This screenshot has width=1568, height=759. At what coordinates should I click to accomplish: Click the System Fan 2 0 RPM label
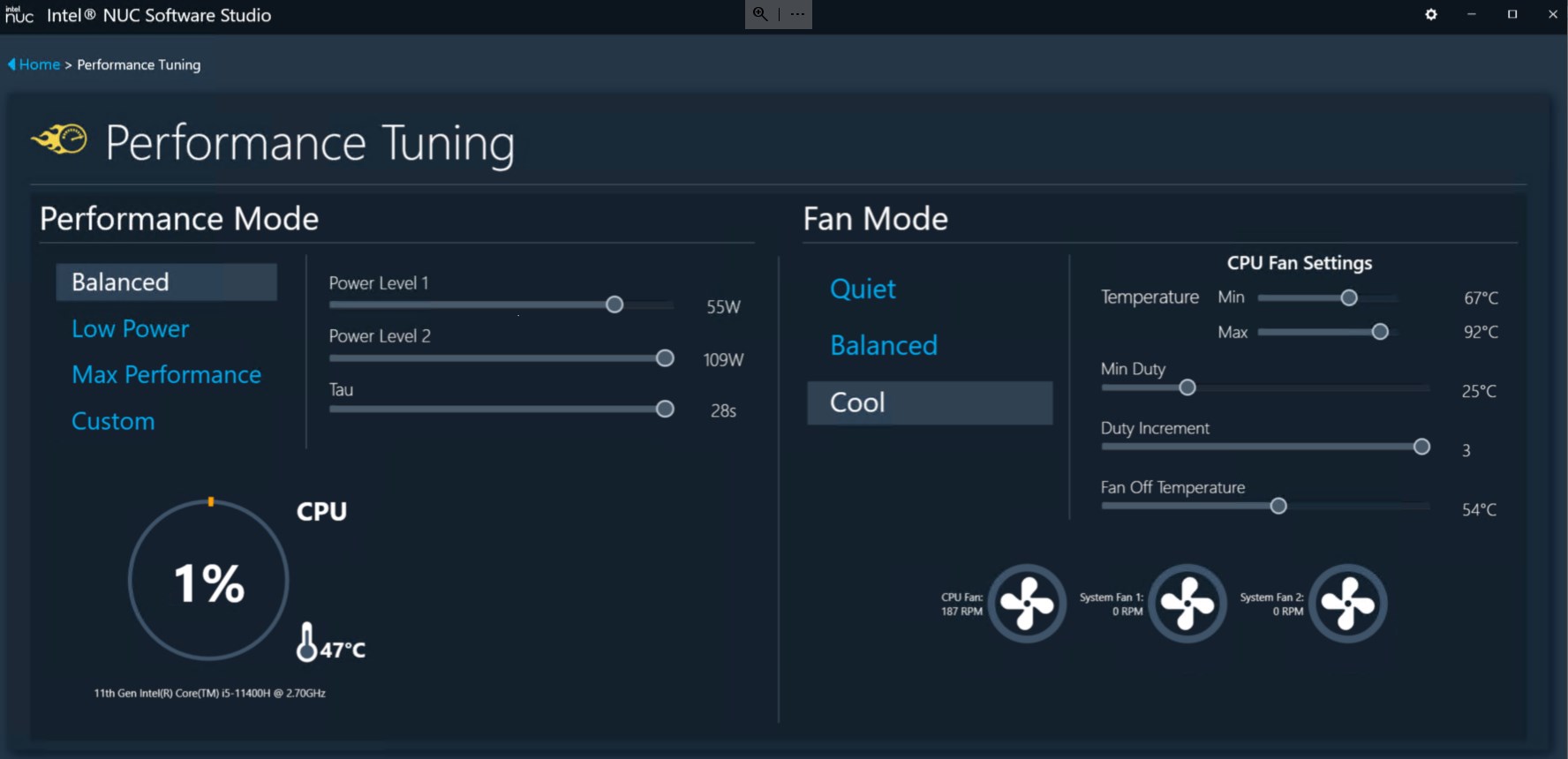point(1271,605)
